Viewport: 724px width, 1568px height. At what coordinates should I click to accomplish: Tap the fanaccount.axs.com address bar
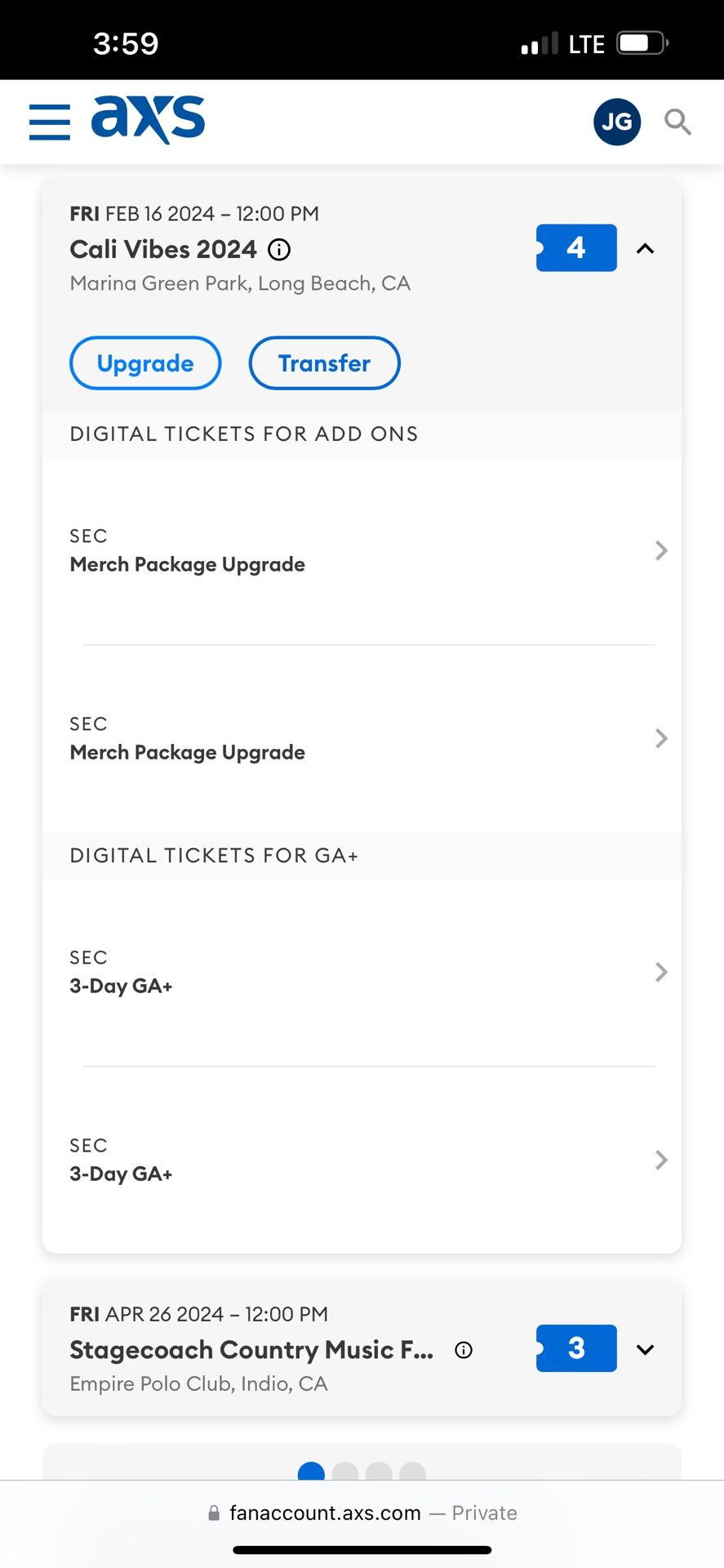pyautogui.click(x=362, y=1513)
